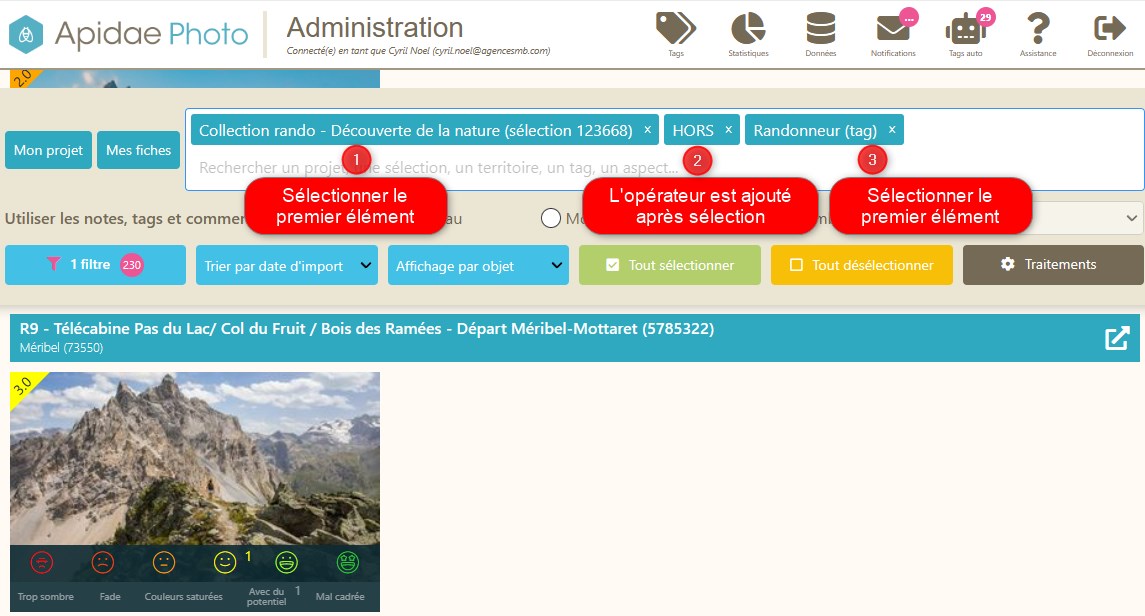Rate photo with neutral orange smiley
The width and height of the screenshot is (1145, 616).
point(164,562)
